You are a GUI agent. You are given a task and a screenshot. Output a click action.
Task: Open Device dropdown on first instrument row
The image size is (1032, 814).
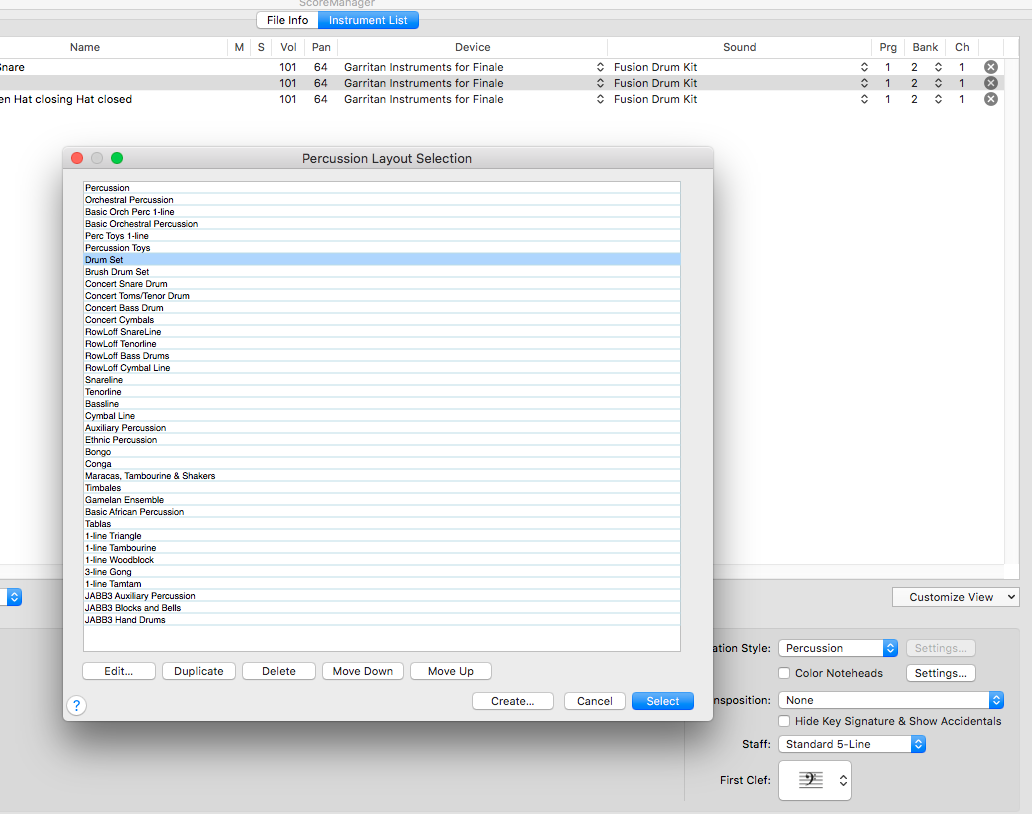point(600,67)
